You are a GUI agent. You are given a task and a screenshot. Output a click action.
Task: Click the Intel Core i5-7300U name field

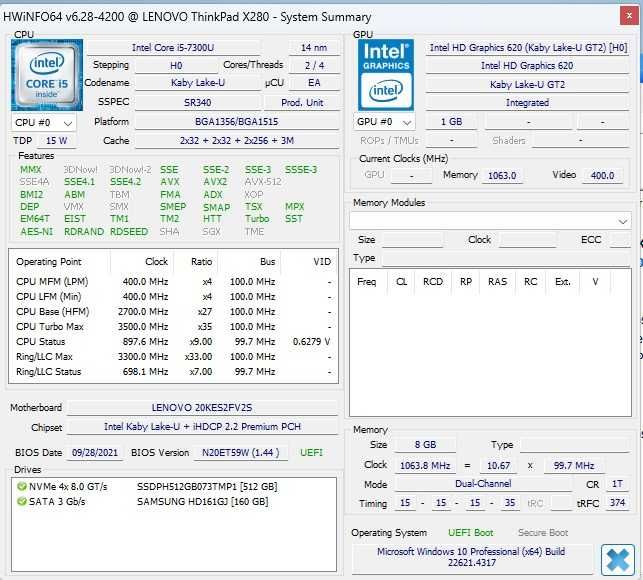[x=173, y=48]
